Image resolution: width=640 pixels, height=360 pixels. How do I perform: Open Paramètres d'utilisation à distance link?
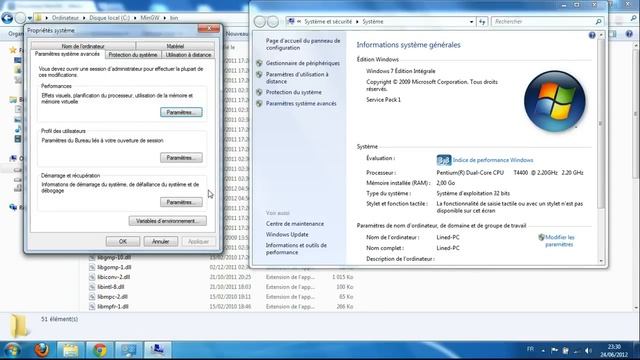[297, 78]
